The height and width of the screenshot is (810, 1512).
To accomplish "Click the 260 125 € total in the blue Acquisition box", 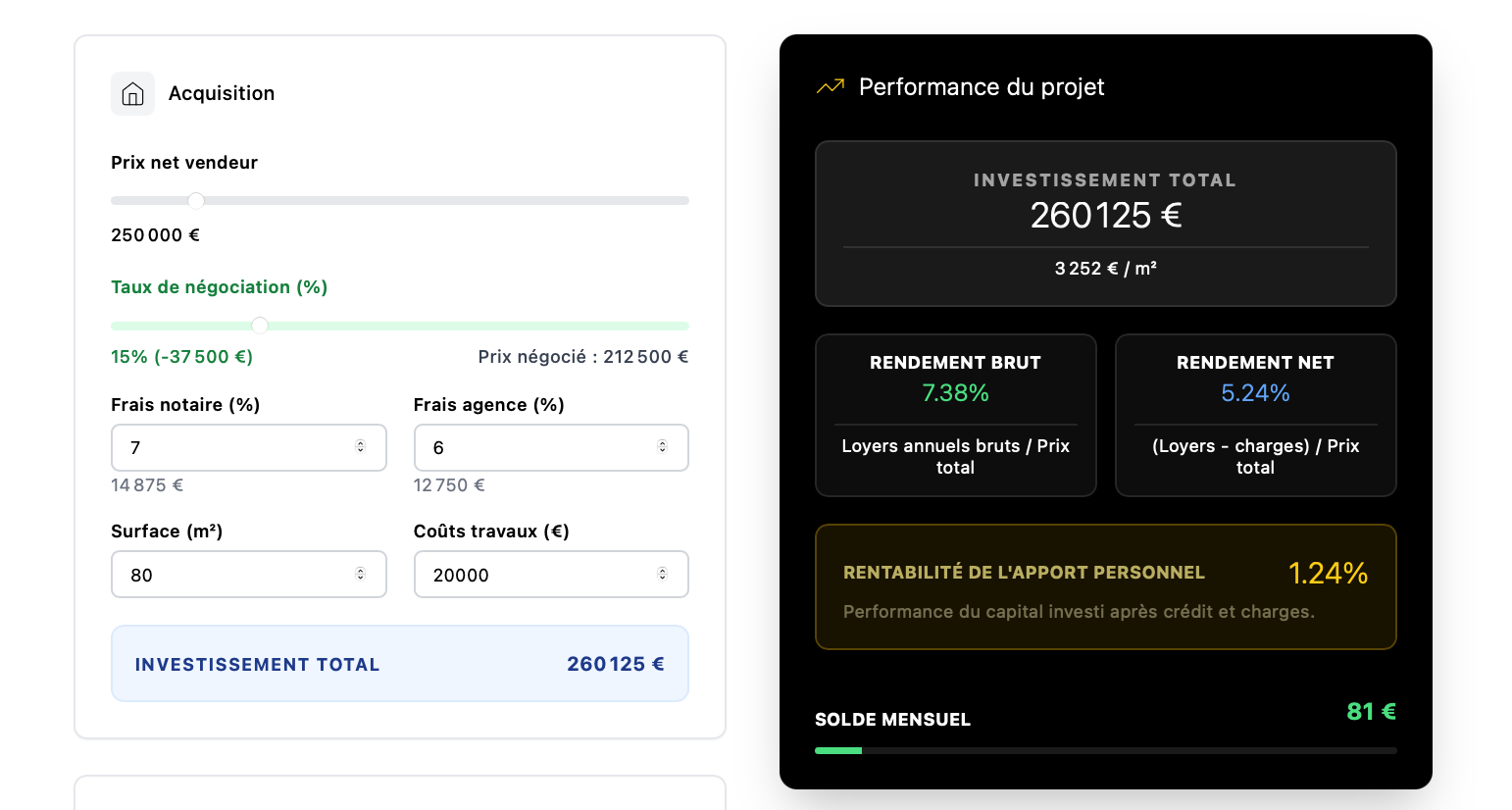I will point(616,664).
